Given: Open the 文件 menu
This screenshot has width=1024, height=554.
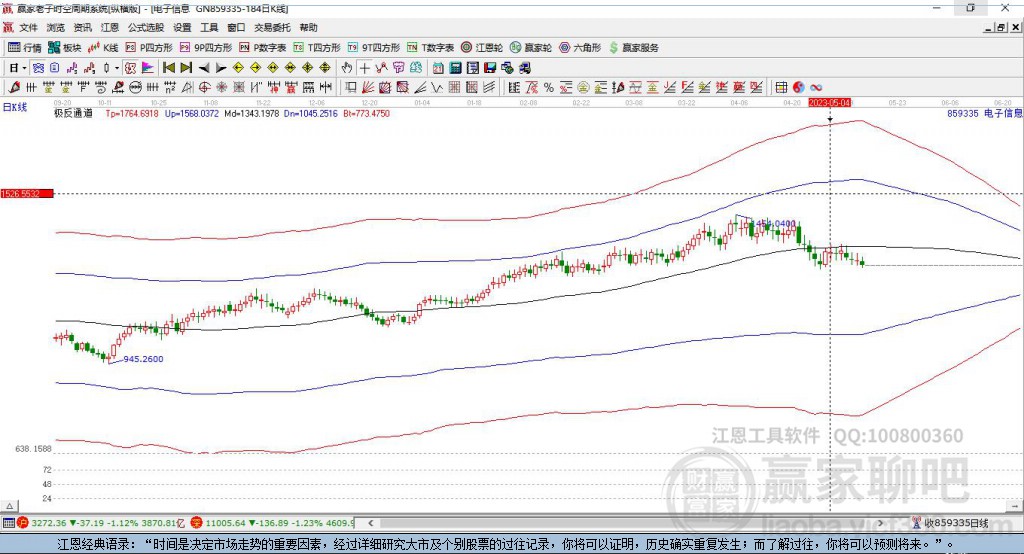Looking at the screenshot, I should tap(28, 27).
